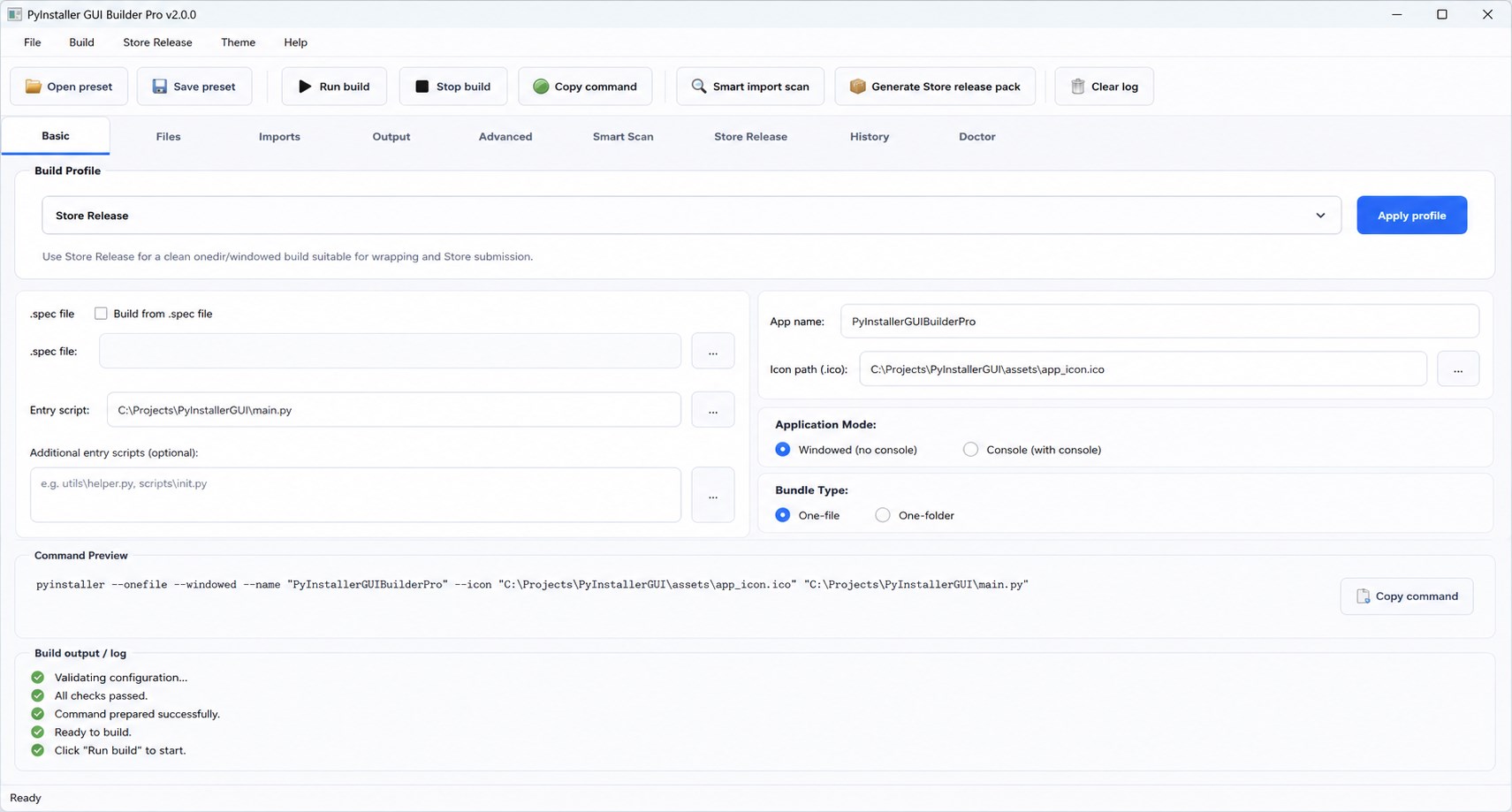Click the Stop build square icon
This screenshot has width=1512, height=812.
422,87
